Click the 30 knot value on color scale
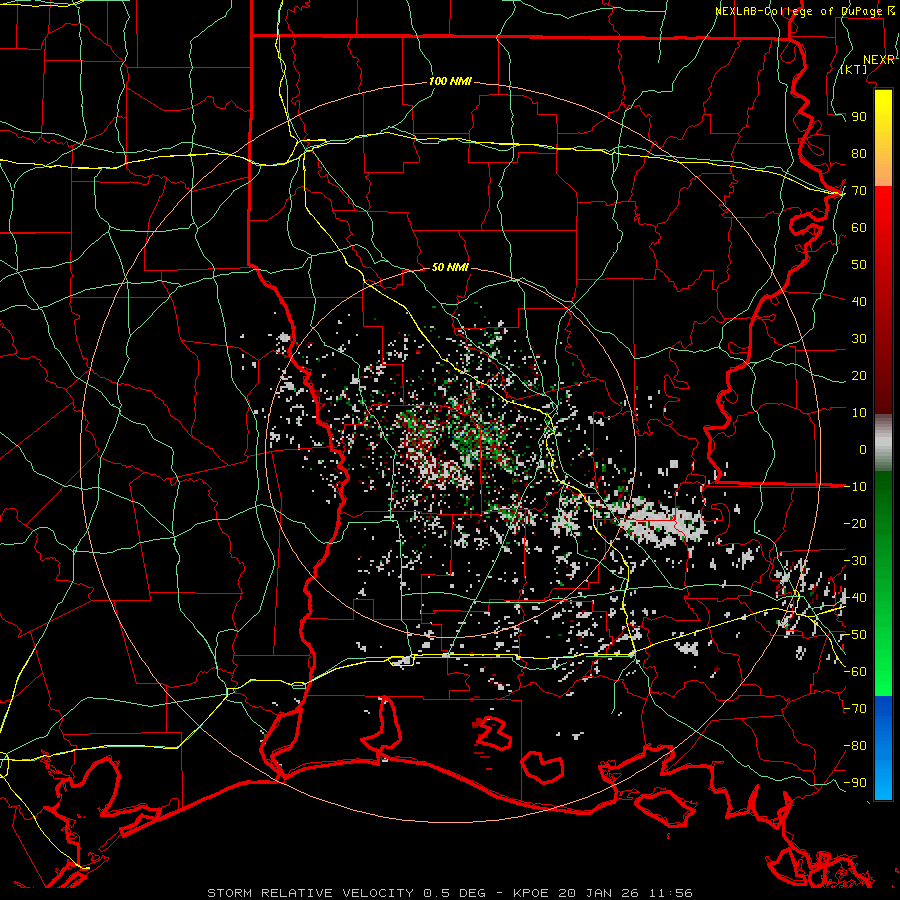Image resolution: width=900 pixels, height=900 pixels. point(859,339)
